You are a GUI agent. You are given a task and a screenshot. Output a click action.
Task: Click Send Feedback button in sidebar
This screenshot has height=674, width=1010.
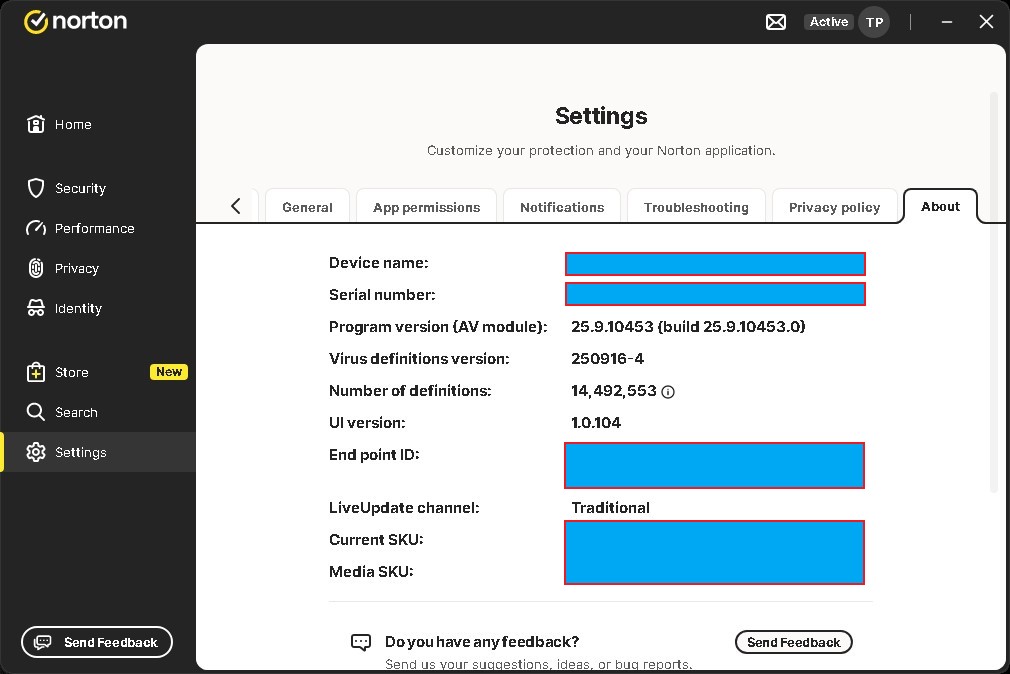97,642
